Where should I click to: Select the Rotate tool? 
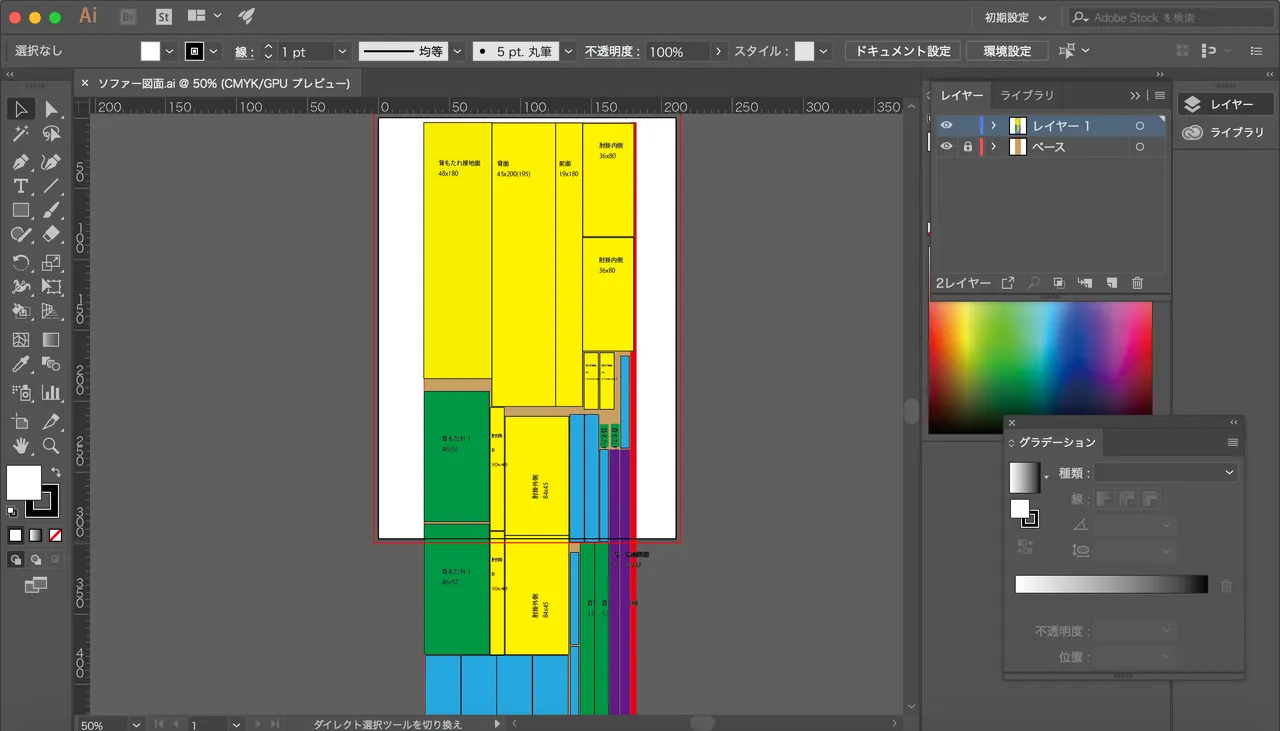coord(20,263)
